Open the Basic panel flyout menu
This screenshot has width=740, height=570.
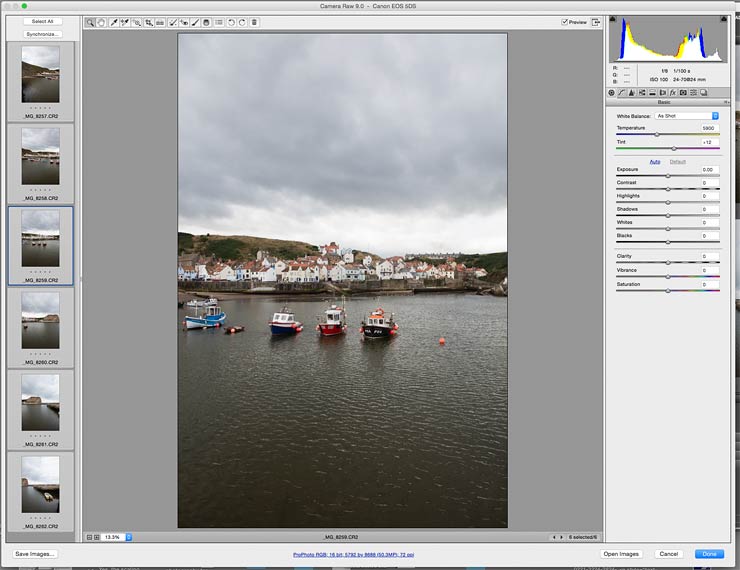[726, 102]
